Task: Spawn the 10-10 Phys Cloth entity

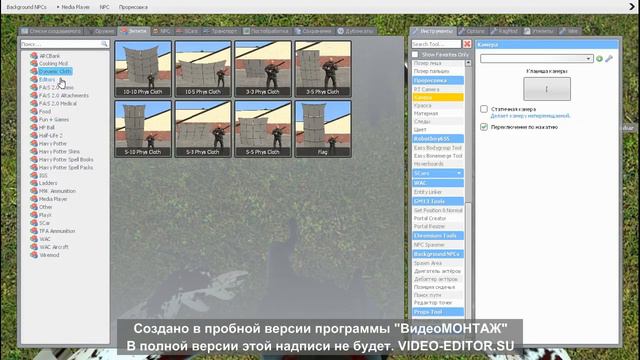Action: coord(143,69)
